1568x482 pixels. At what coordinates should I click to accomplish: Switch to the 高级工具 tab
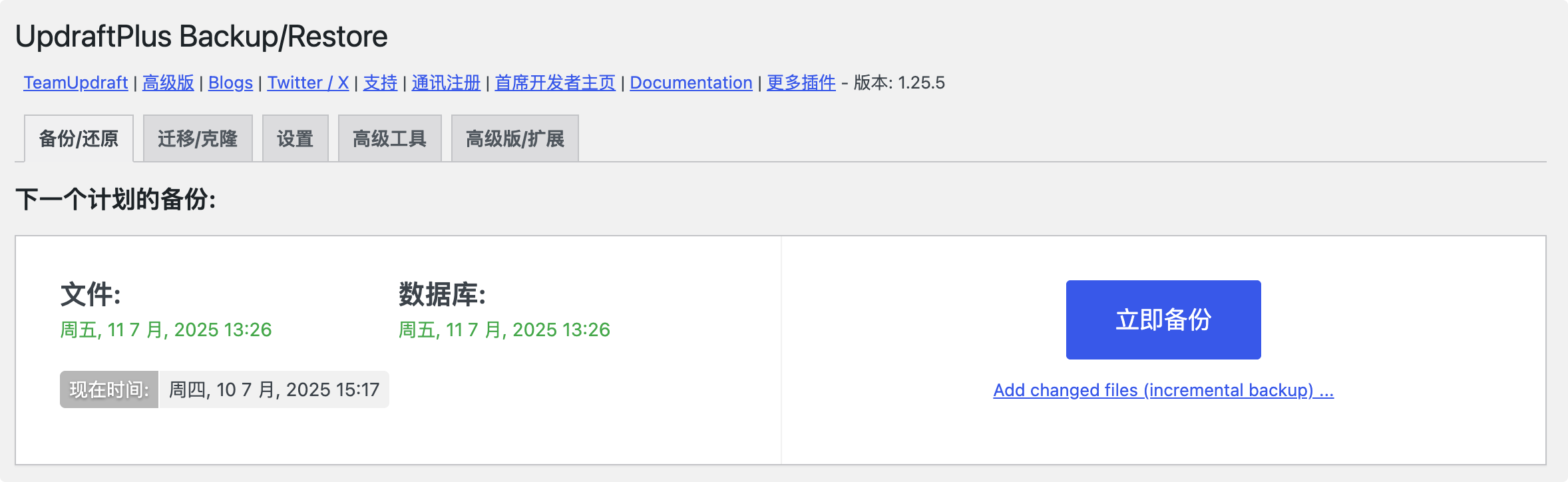pos(389,138)
